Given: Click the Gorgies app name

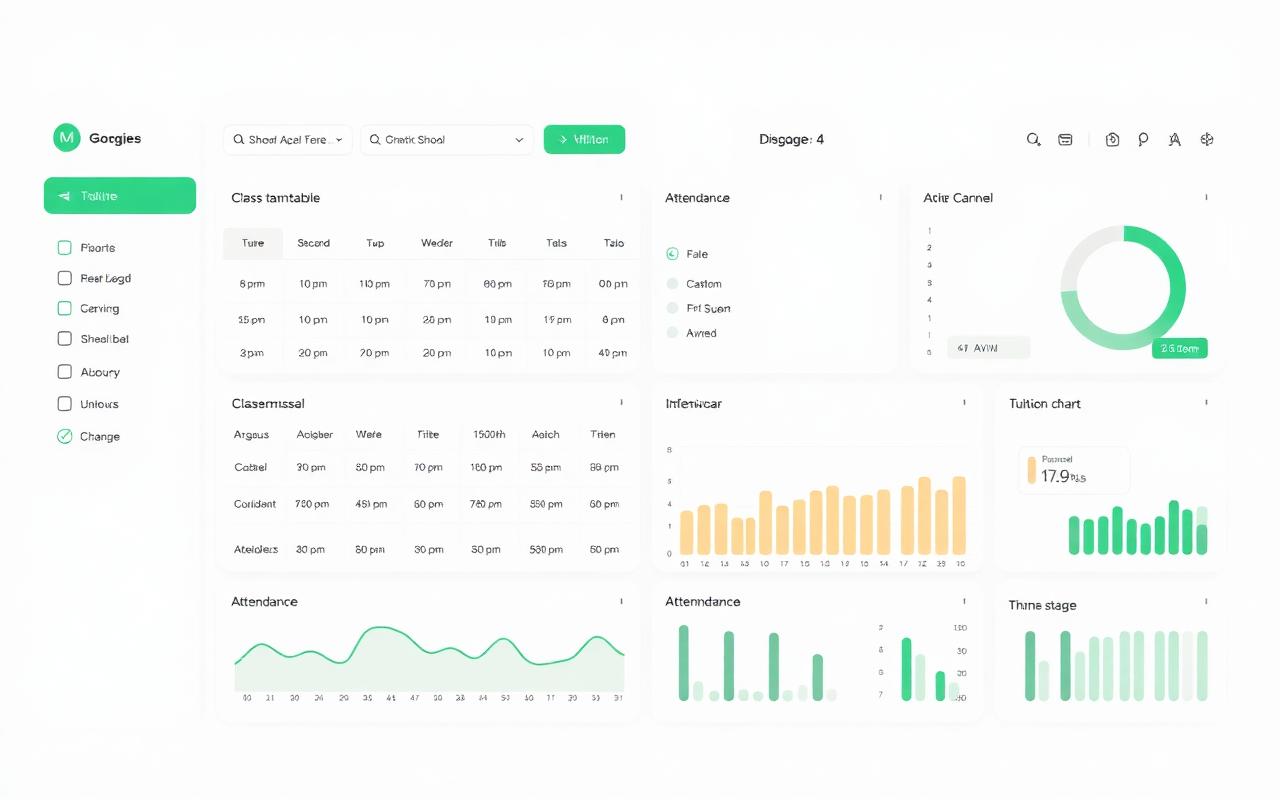Looking at the screenshot, I should tap(115, 139).
